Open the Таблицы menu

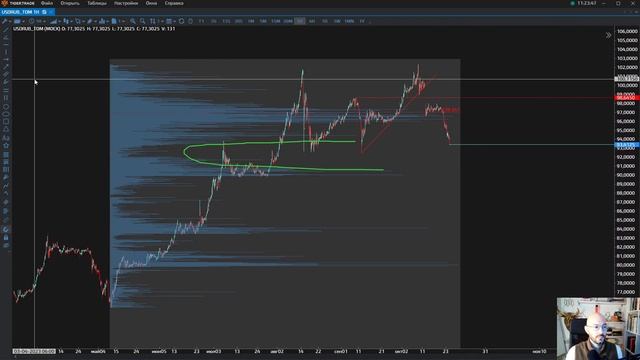point(97,3)
